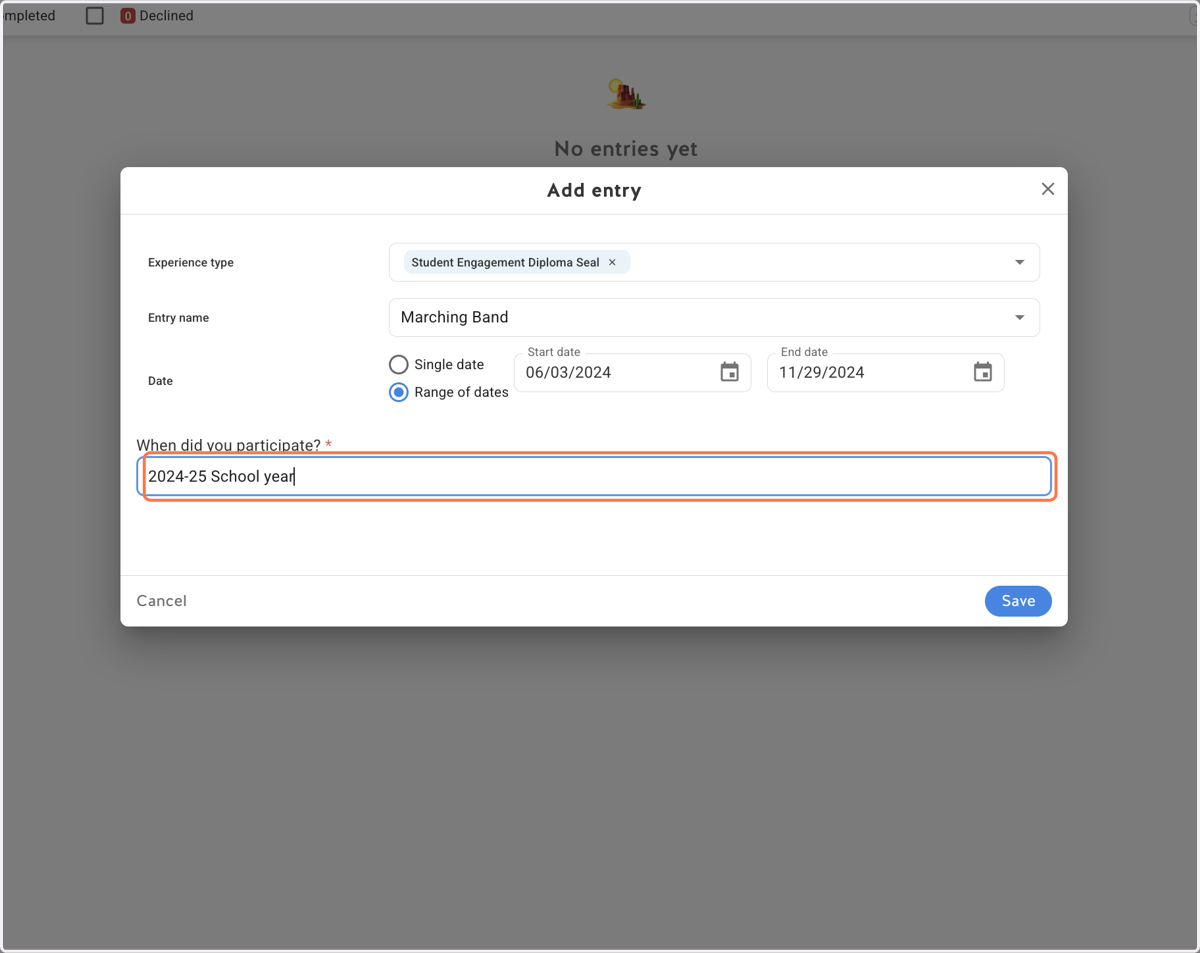Click the Start date field showing 06/03/2024

[632, 372]
